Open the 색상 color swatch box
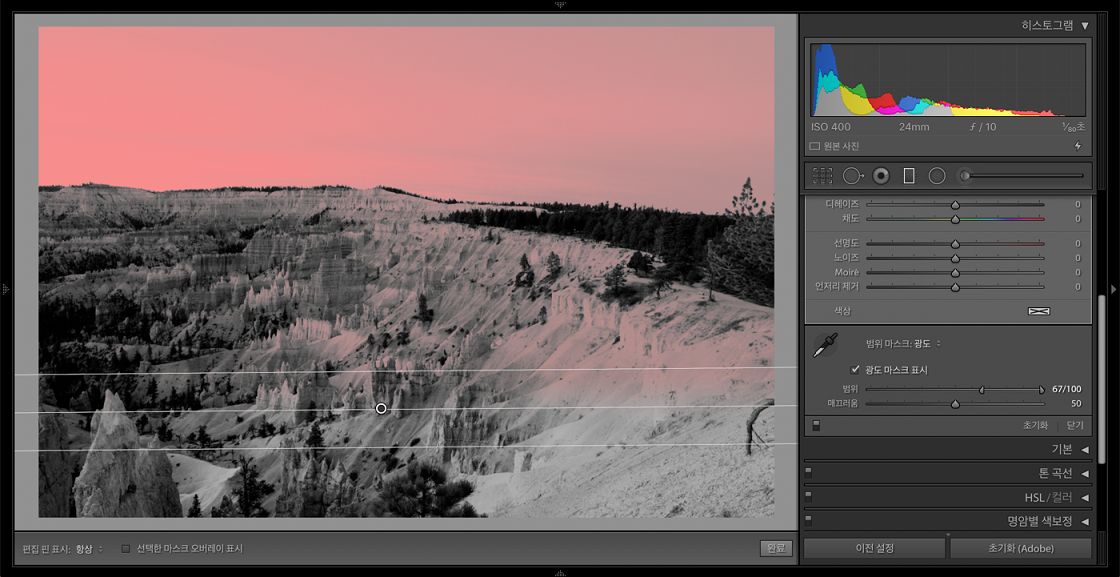The image size is (1120, 577). click(x=1039, y=311)
